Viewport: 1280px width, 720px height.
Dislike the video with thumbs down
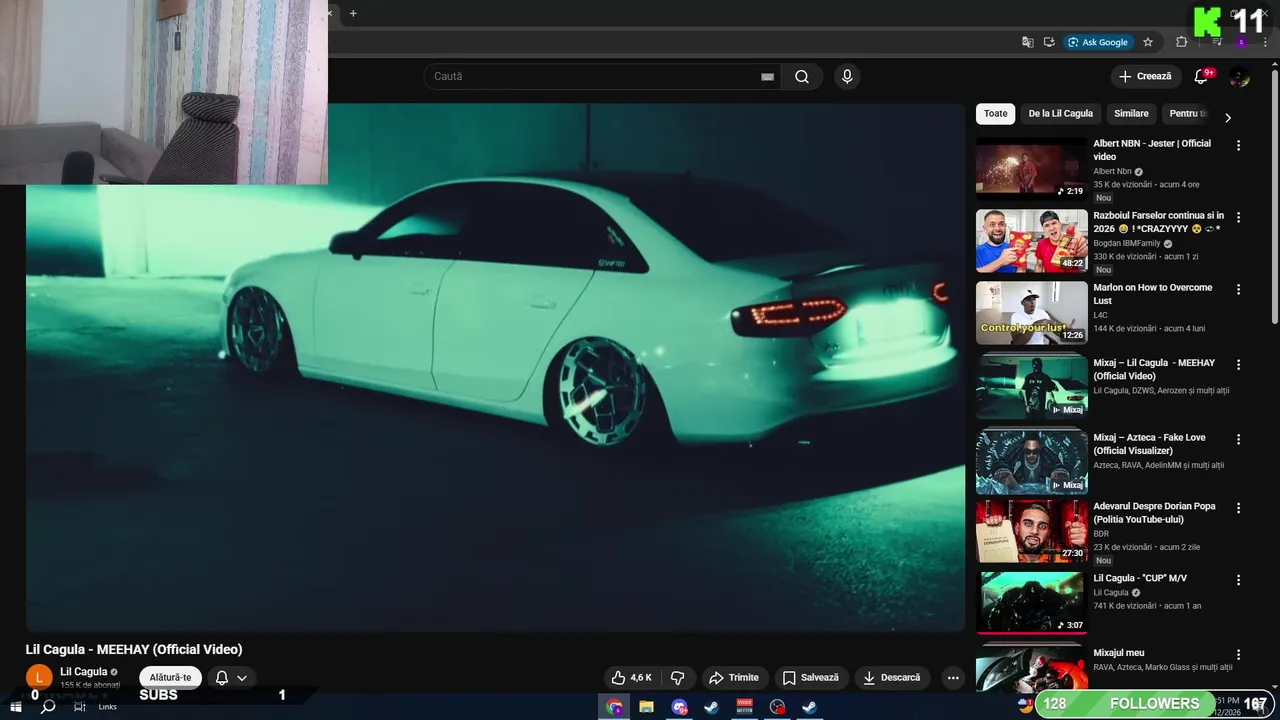[677, 678]
